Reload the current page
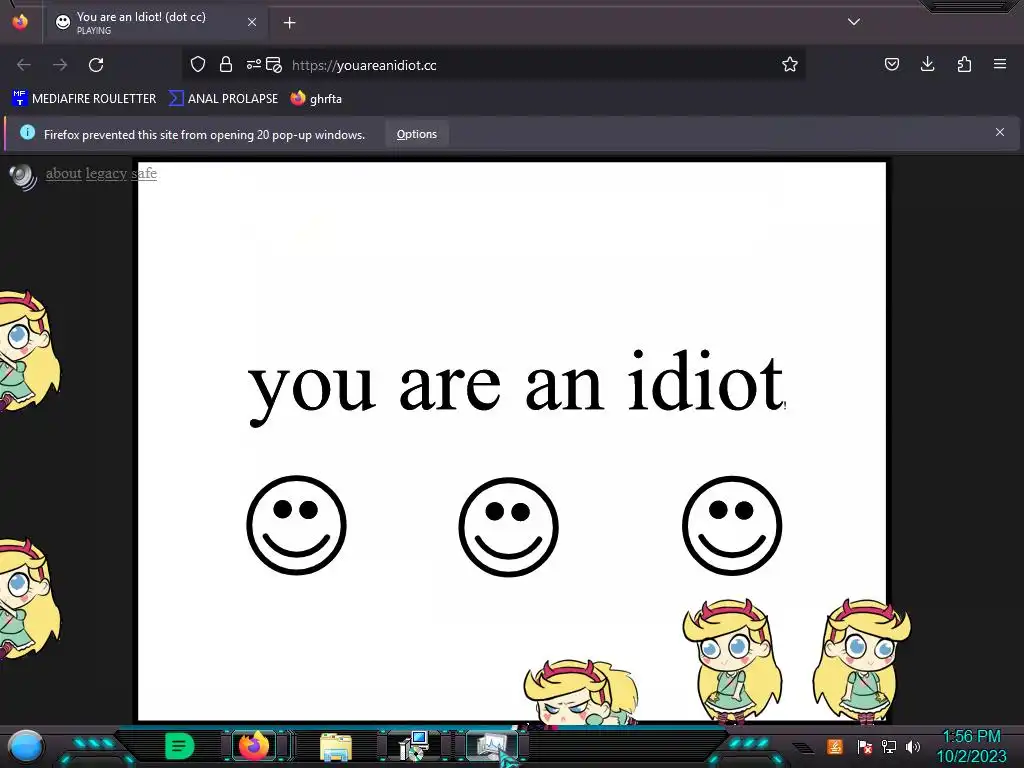 point(96,65)
